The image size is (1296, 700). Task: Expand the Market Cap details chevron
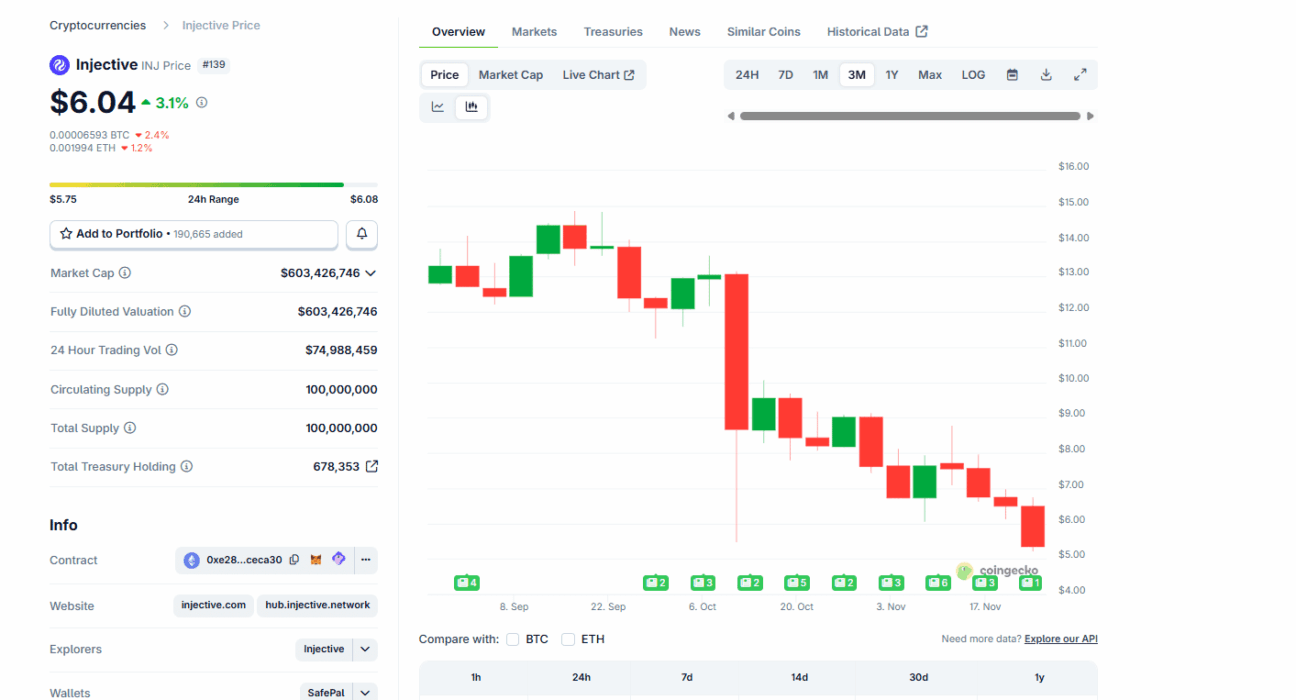click(371, 273)
